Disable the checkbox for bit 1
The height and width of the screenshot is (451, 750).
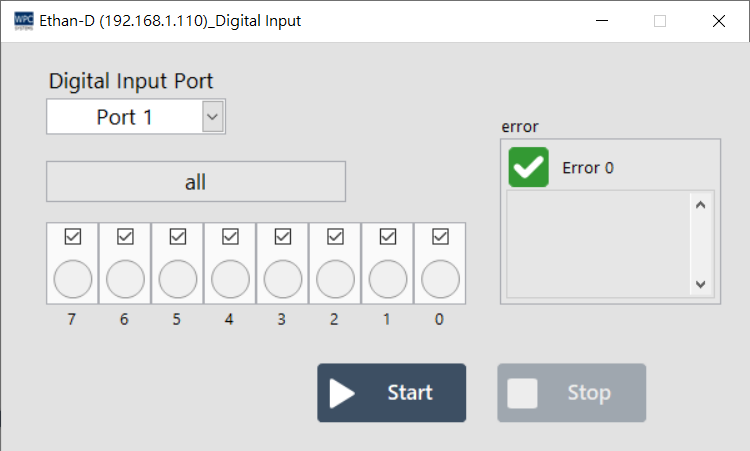388,236
